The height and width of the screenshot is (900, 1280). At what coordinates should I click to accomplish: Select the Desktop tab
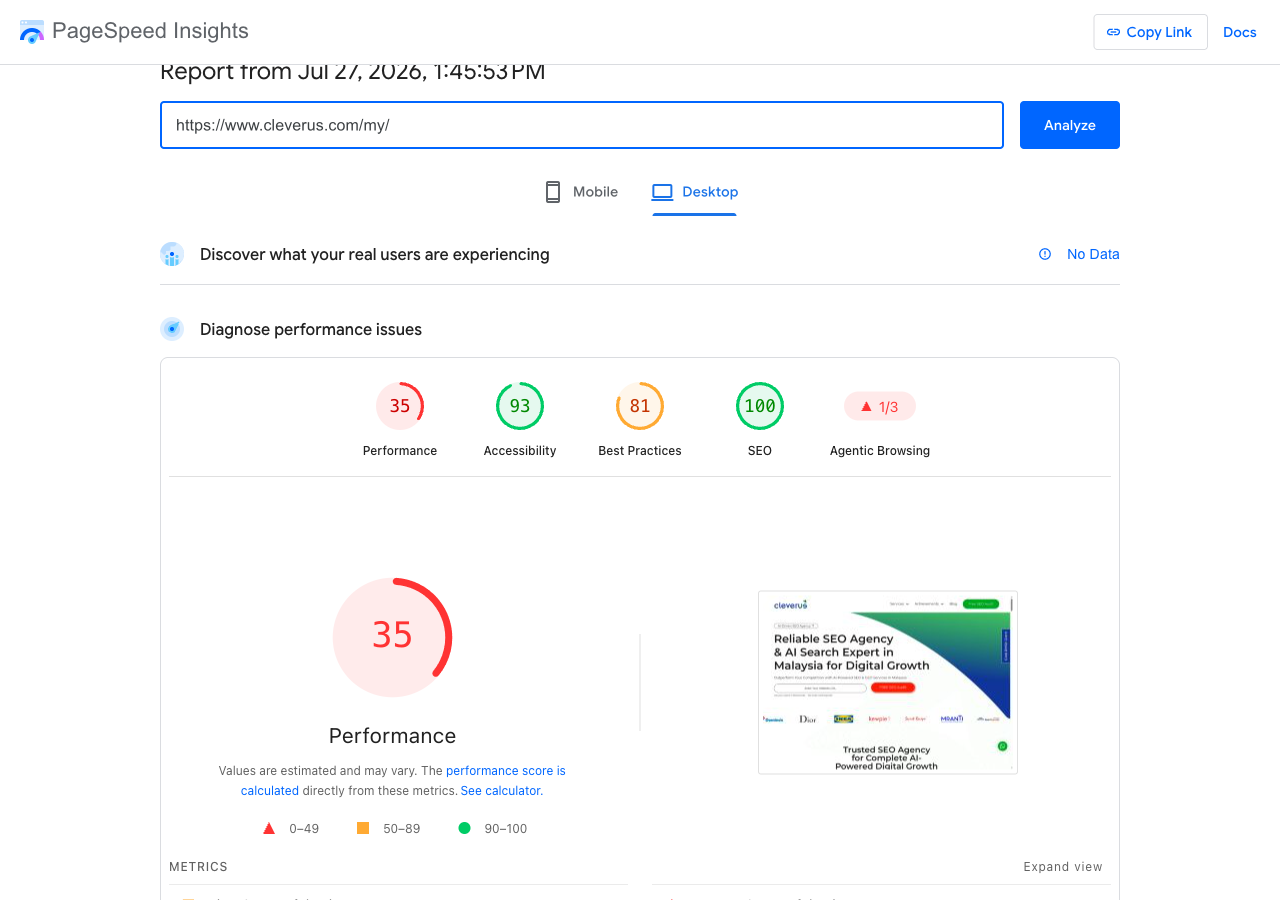695,192
